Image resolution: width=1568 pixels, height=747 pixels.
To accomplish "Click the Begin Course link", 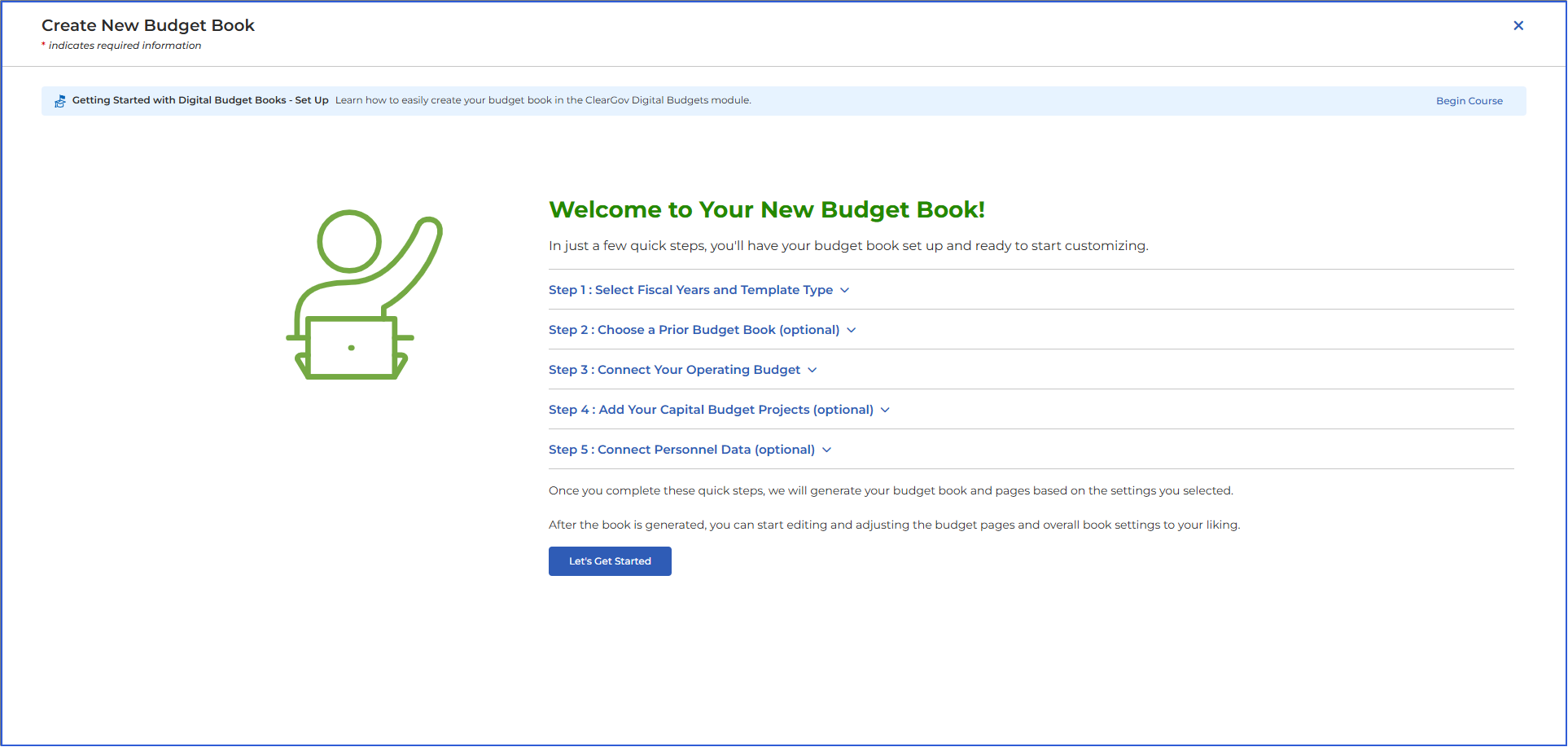I will tap(1469, 101).
